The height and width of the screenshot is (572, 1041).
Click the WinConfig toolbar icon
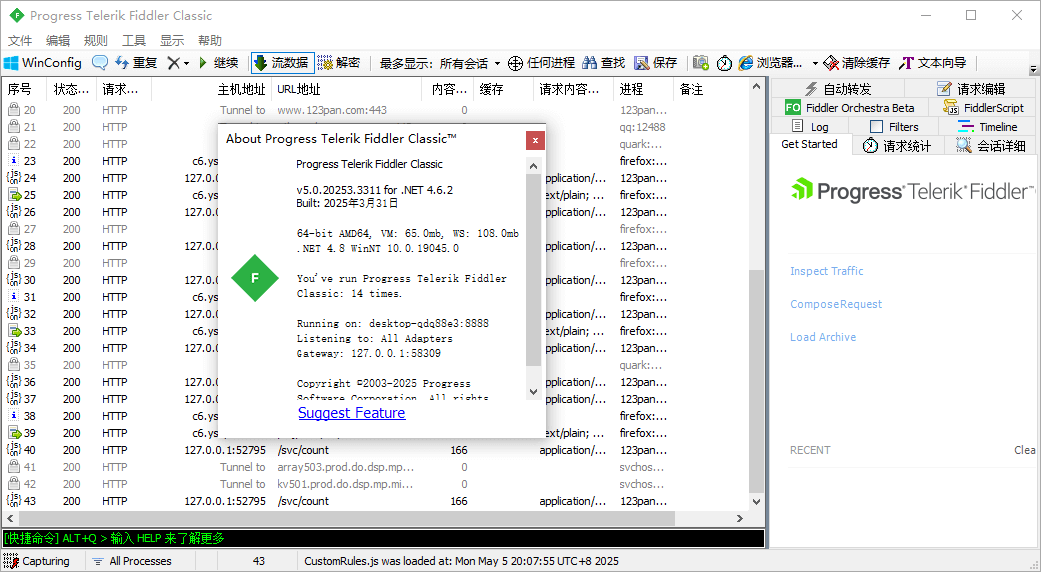click(11, 63)
